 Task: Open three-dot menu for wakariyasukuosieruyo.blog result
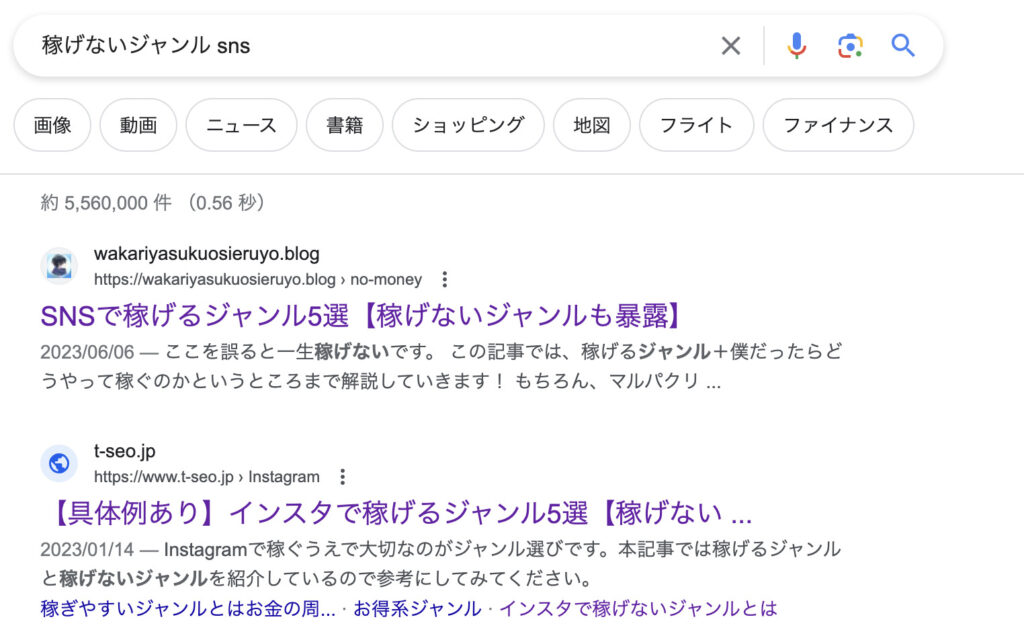pyautogui.click(x=446, y=280)
